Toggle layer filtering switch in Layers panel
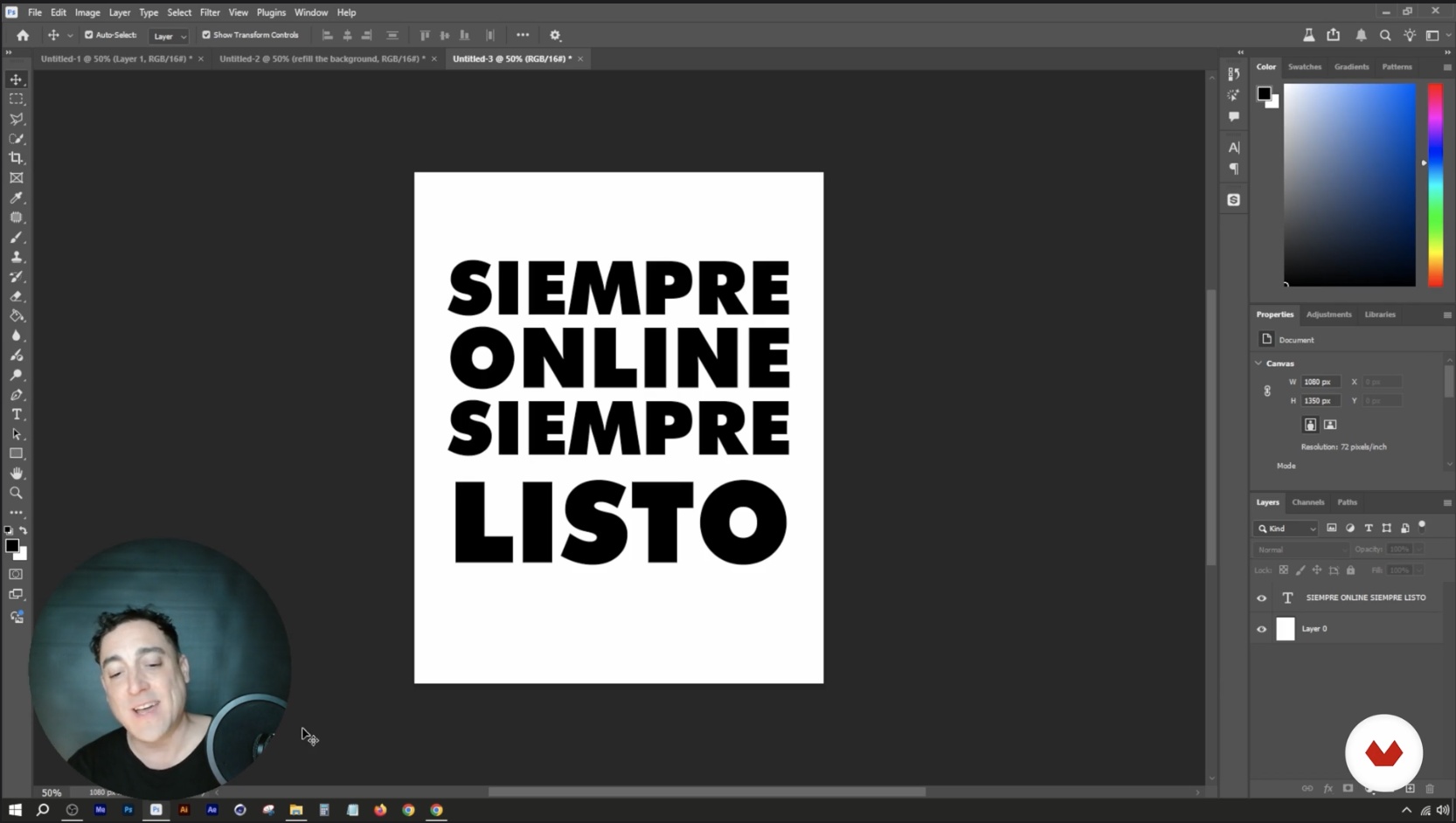Image resolution: width=1456 pixels, height=823 pixels. click(1422, 526)
